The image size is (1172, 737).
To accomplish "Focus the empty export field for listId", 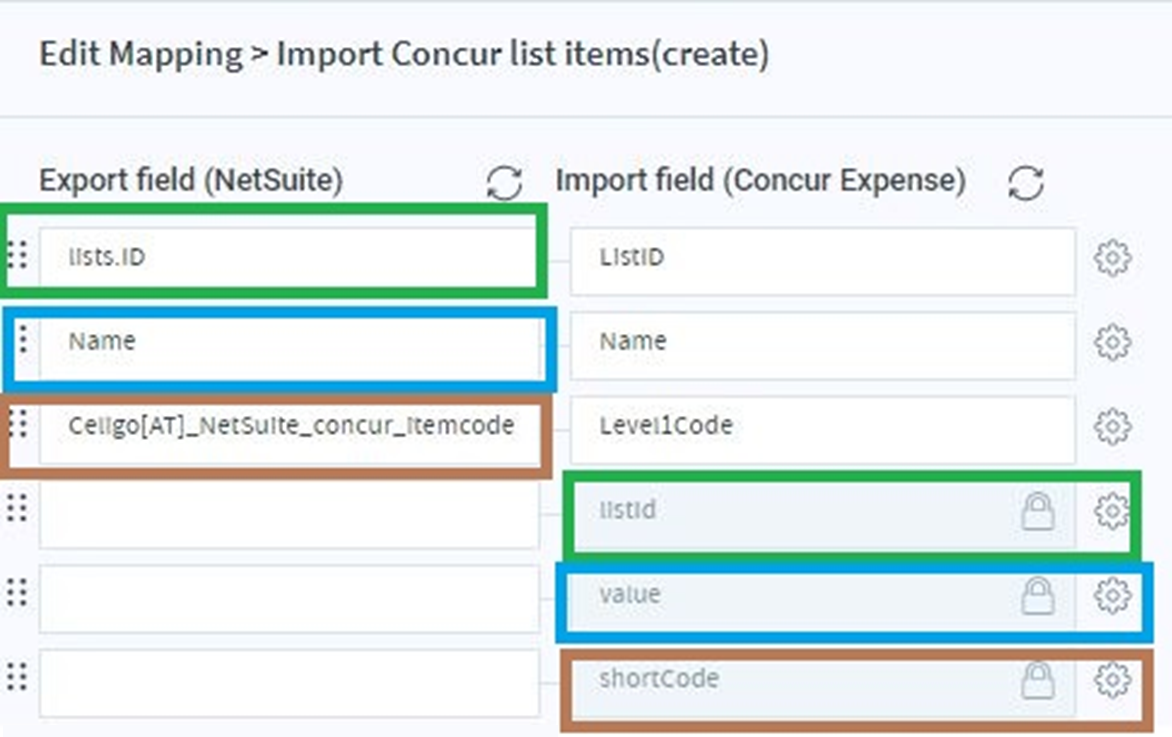I will pos(289,515).
